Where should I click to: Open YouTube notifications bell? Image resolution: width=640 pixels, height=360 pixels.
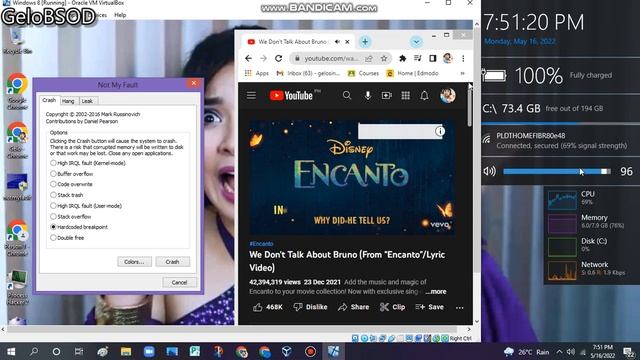(x=424, y=96)
